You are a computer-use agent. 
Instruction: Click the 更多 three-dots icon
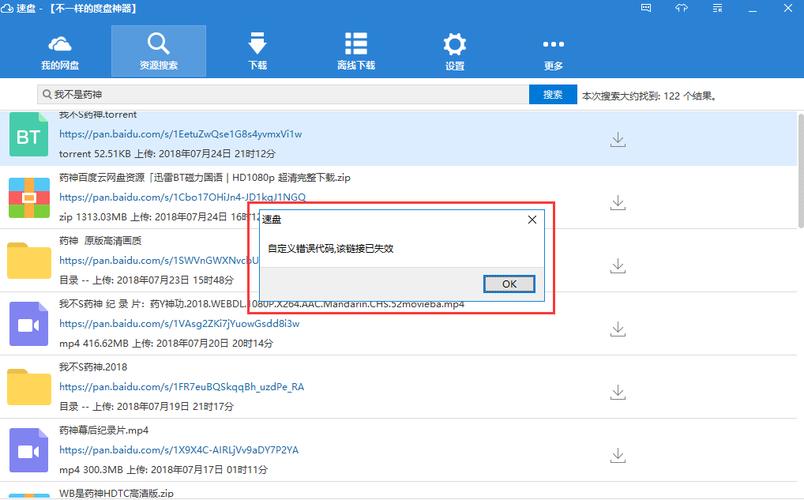point(553,52)
